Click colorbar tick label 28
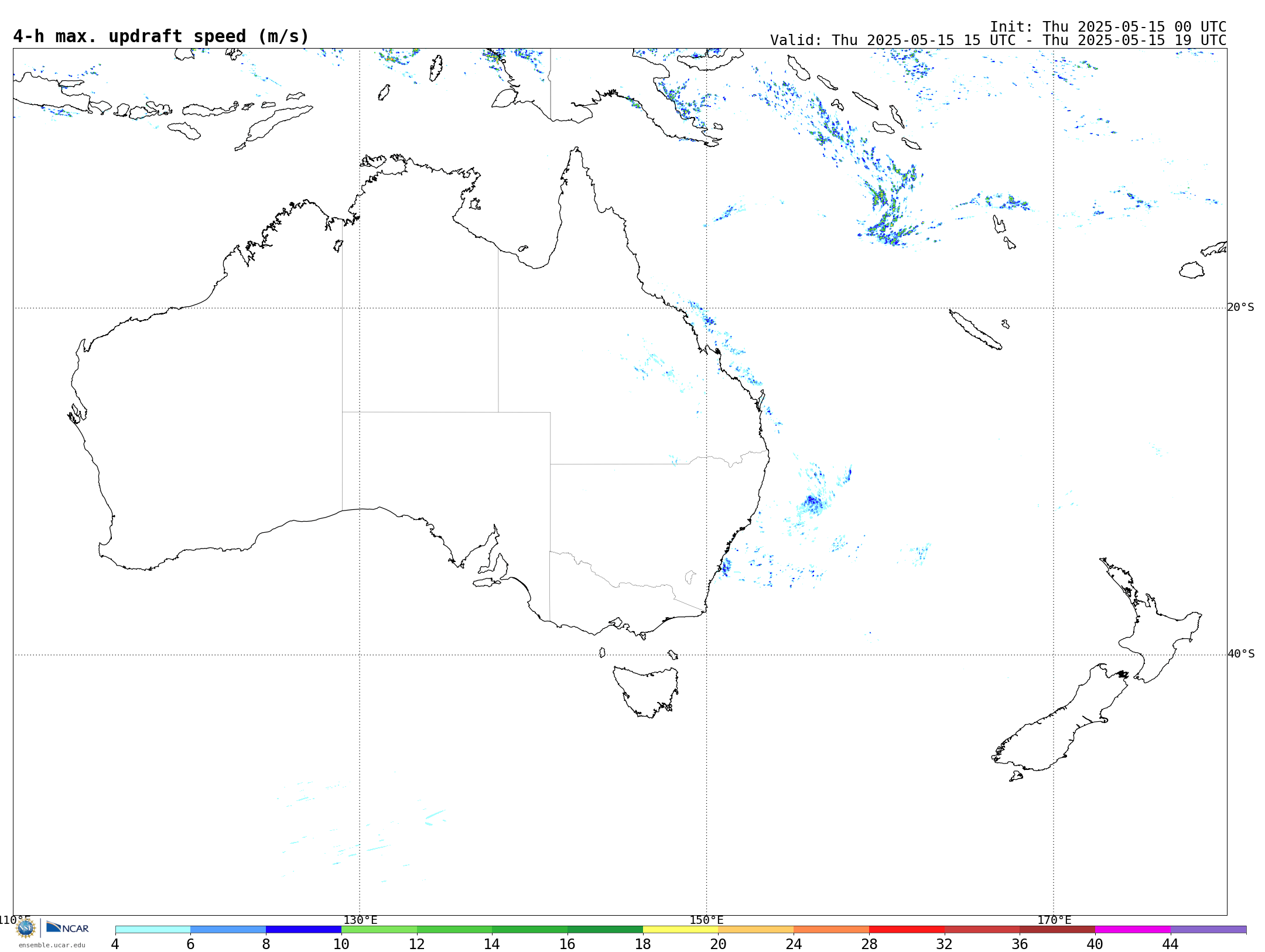Image resolution: width=1265 pixels, height=952 pixels. point(869,944)
